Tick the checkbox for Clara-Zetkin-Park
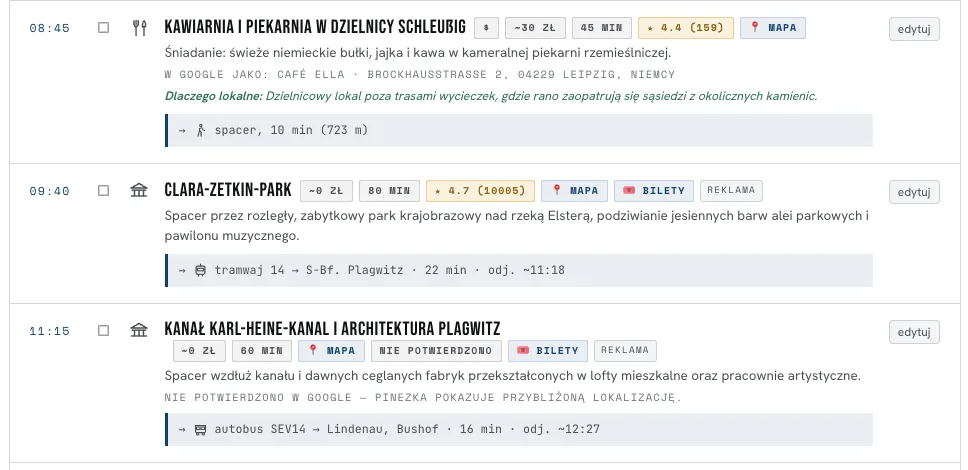 [104, 191]
